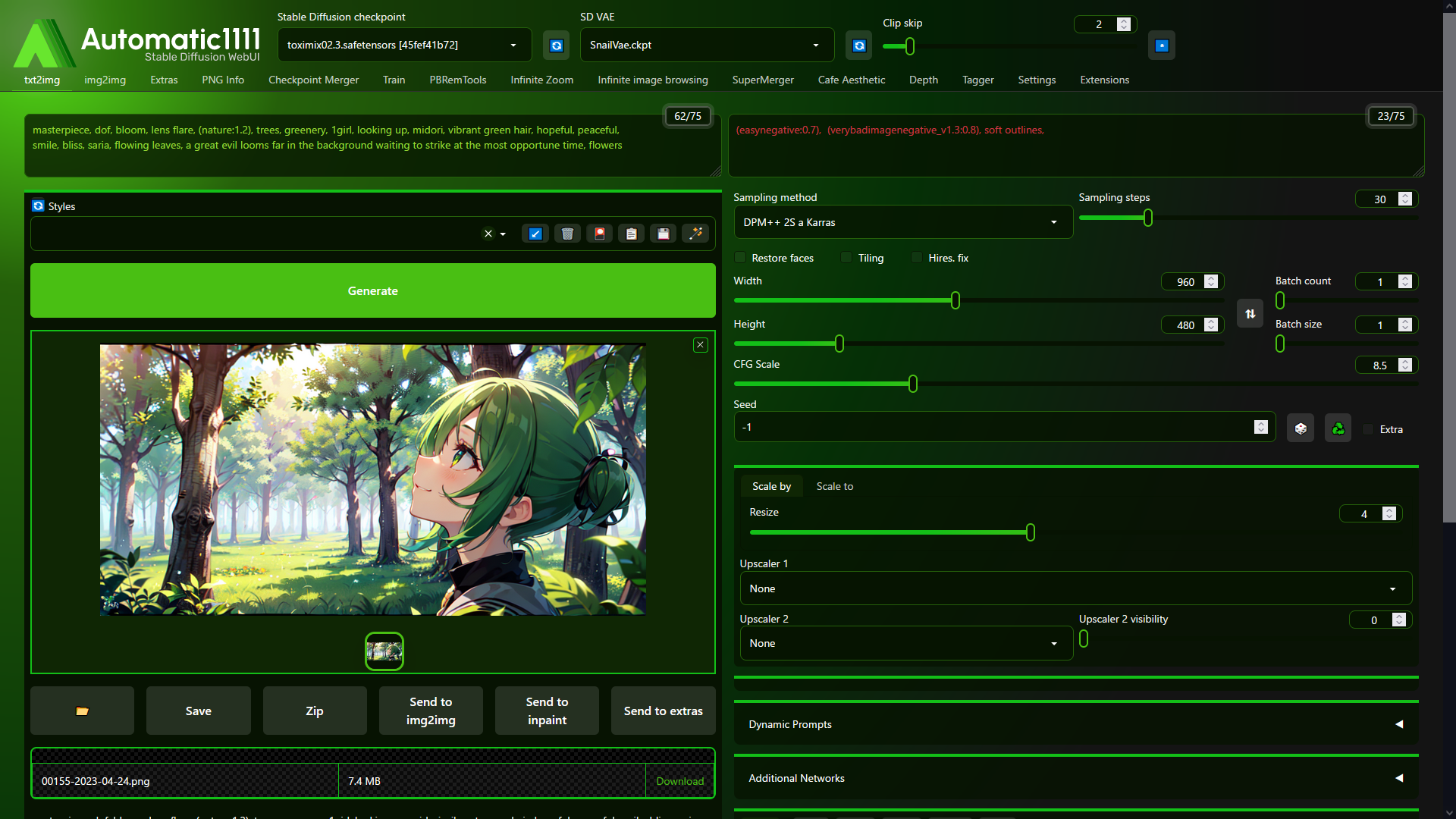Click the CFG Scale slider handle
Image resolution: width=1456 pixels, height=819 pixels.
(913, 384)
